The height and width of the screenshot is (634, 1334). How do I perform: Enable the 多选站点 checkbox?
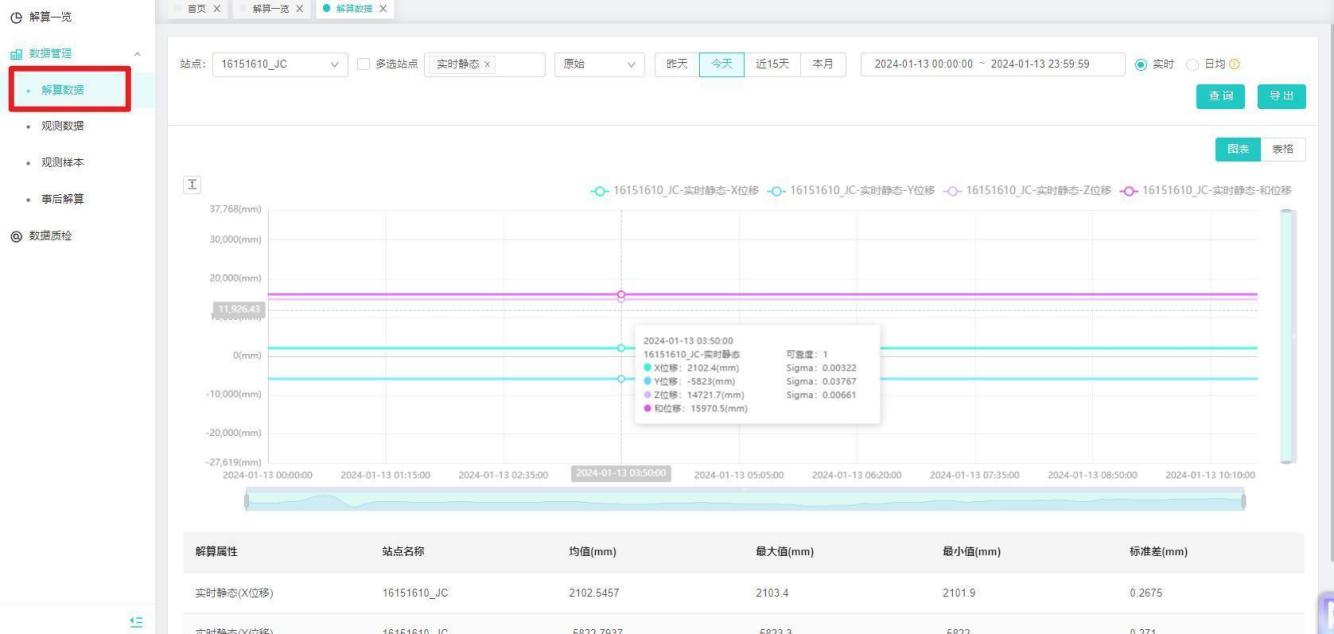(x=364, y=64)
